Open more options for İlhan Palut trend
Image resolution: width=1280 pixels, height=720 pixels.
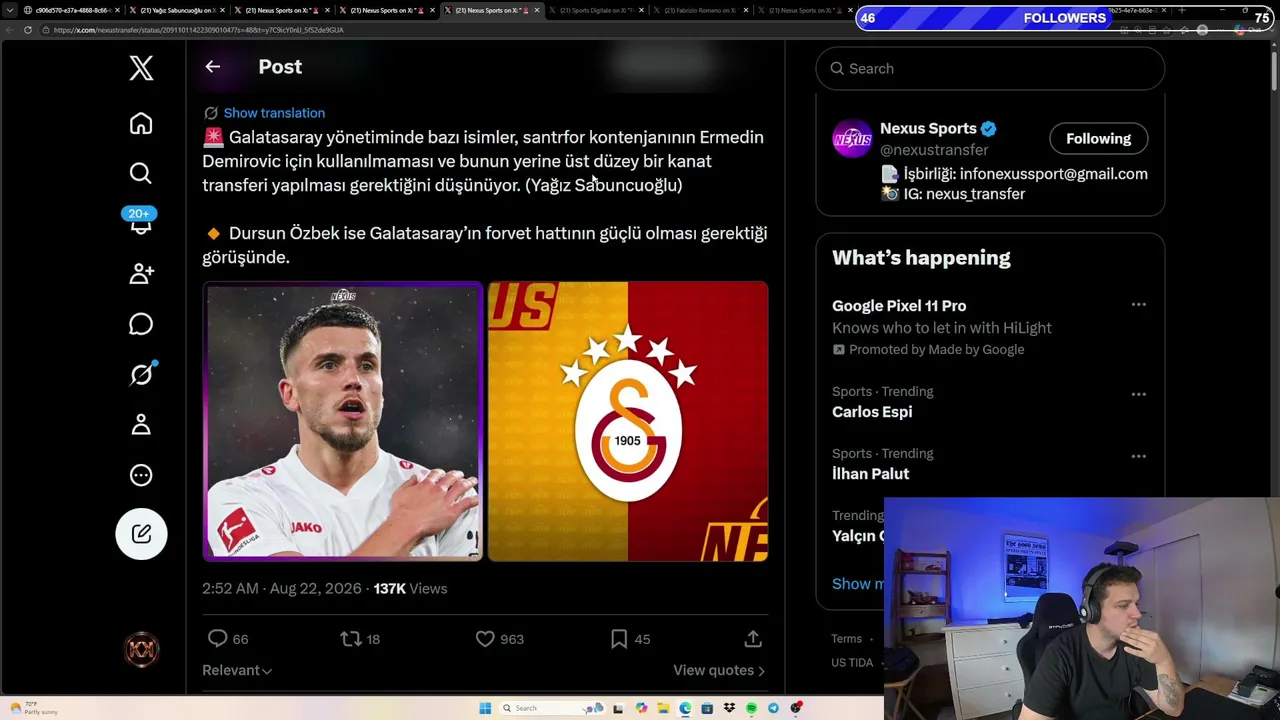[x=1138, y=456]
